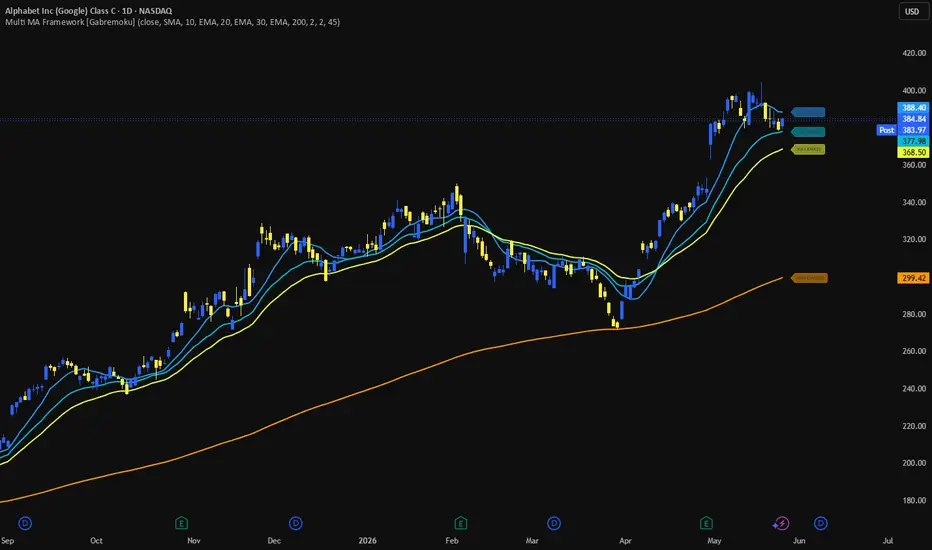Screen dimensions: 932x550
Task: Click the Alphabet Inc (Google) Class C title
Action: tap(89, 11)
